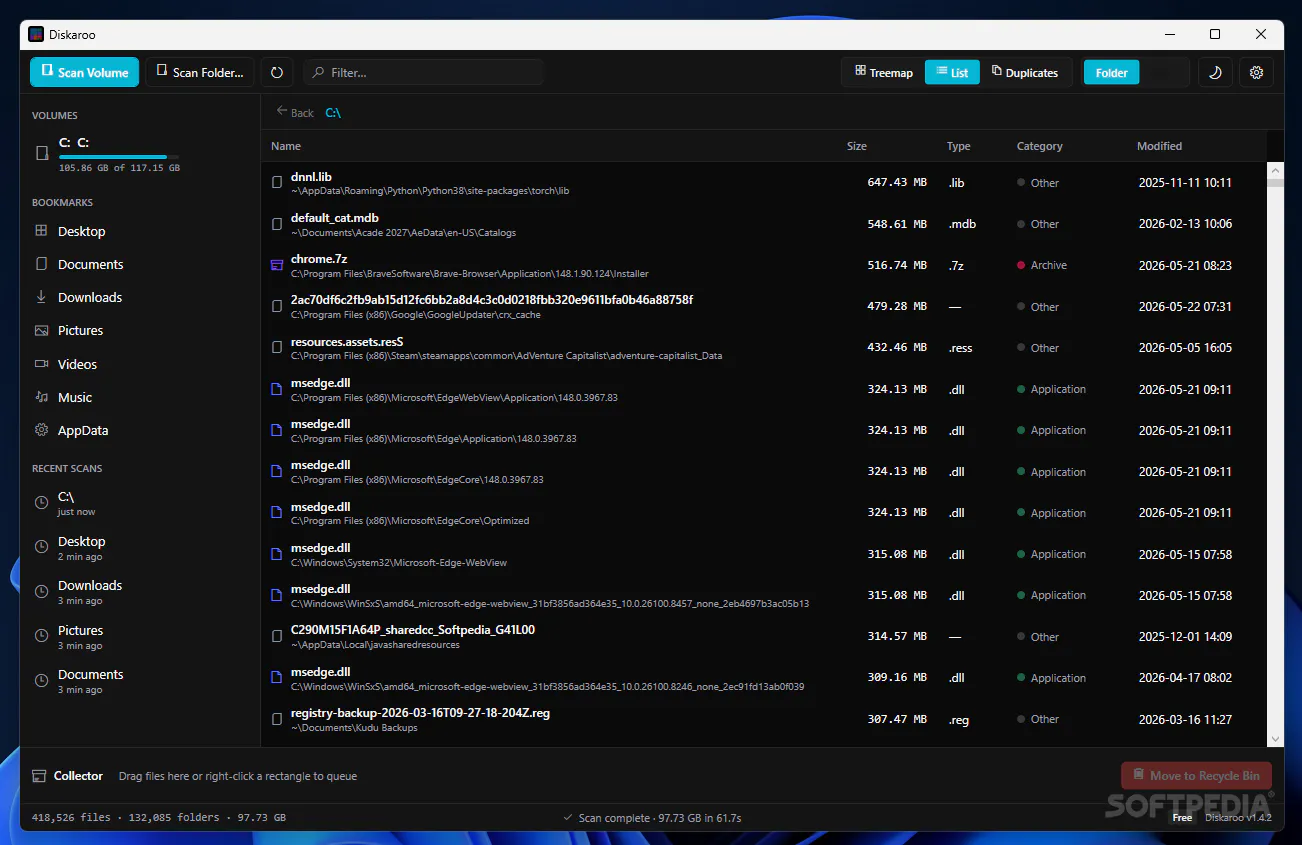
Task: Select the 309.16 MB msedge.dll row
Action: [764, 677]
